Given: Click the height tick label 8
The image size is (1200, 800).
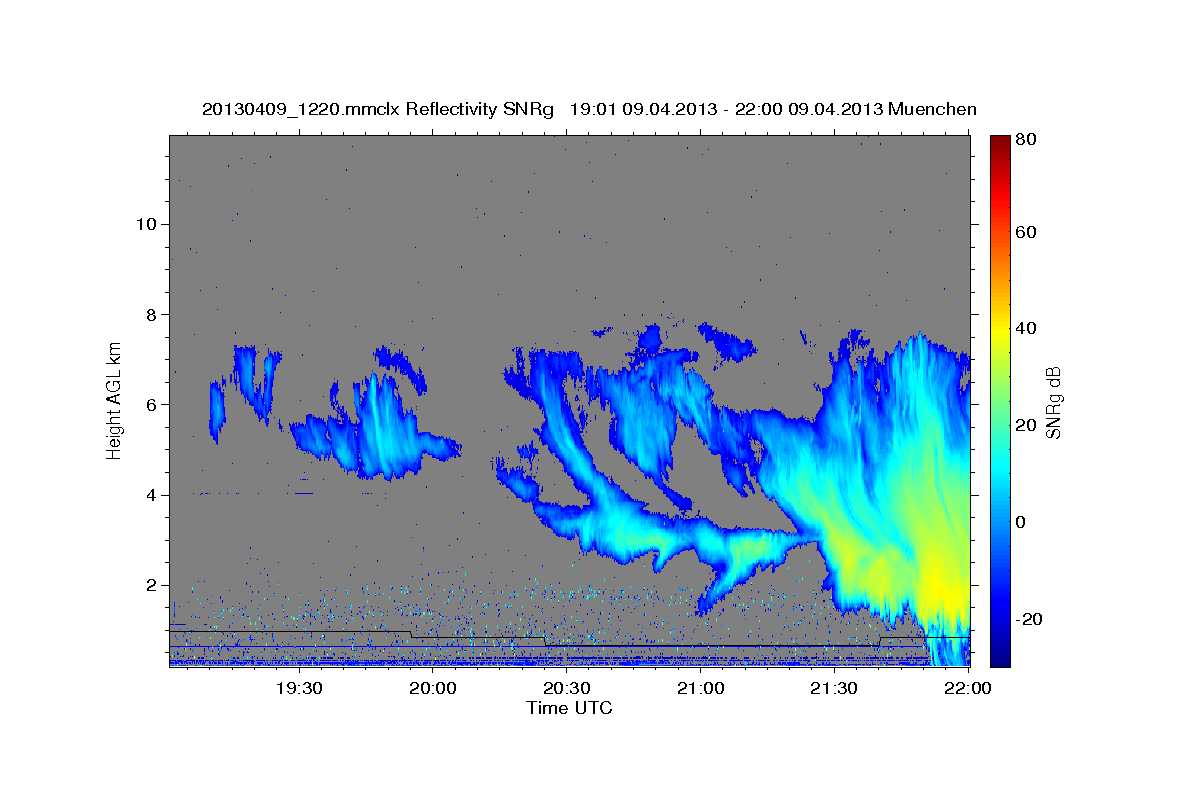Looking at the screenshot, I should pos(149,314).
